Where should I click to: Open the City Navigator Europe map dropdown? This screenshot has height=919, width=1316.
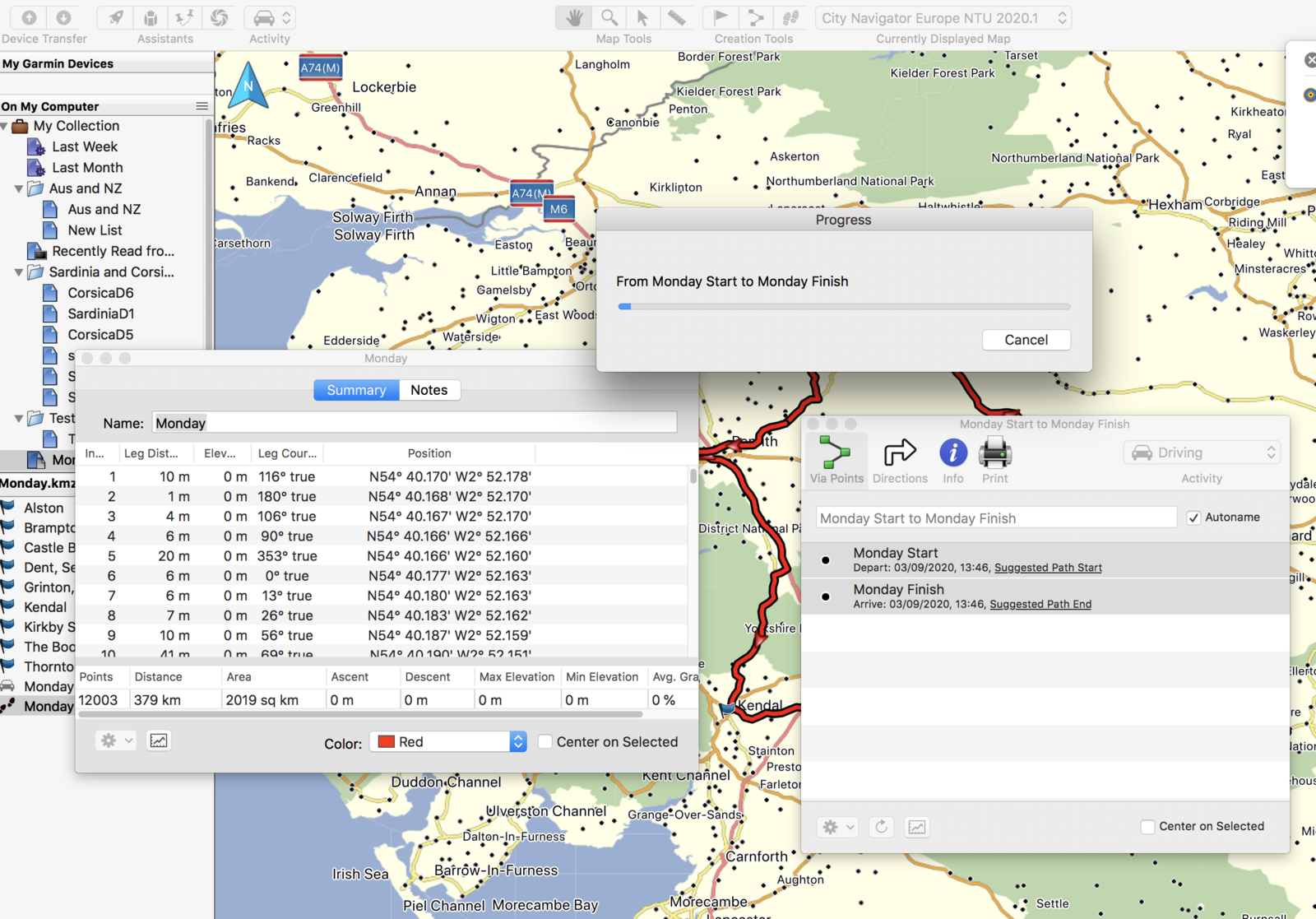click(x=943, y=17)
